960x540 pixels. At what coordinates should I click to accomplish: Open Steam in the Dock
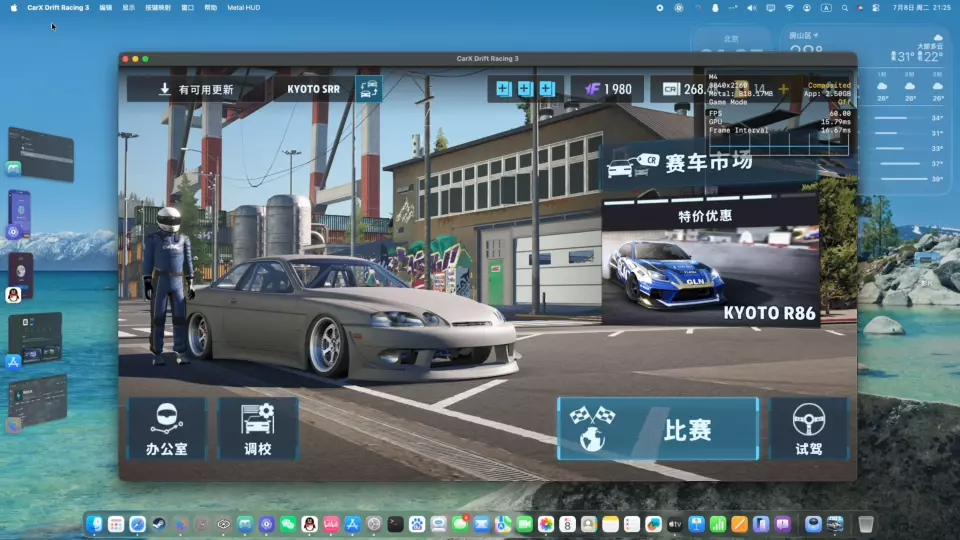[x=159, y=524]
